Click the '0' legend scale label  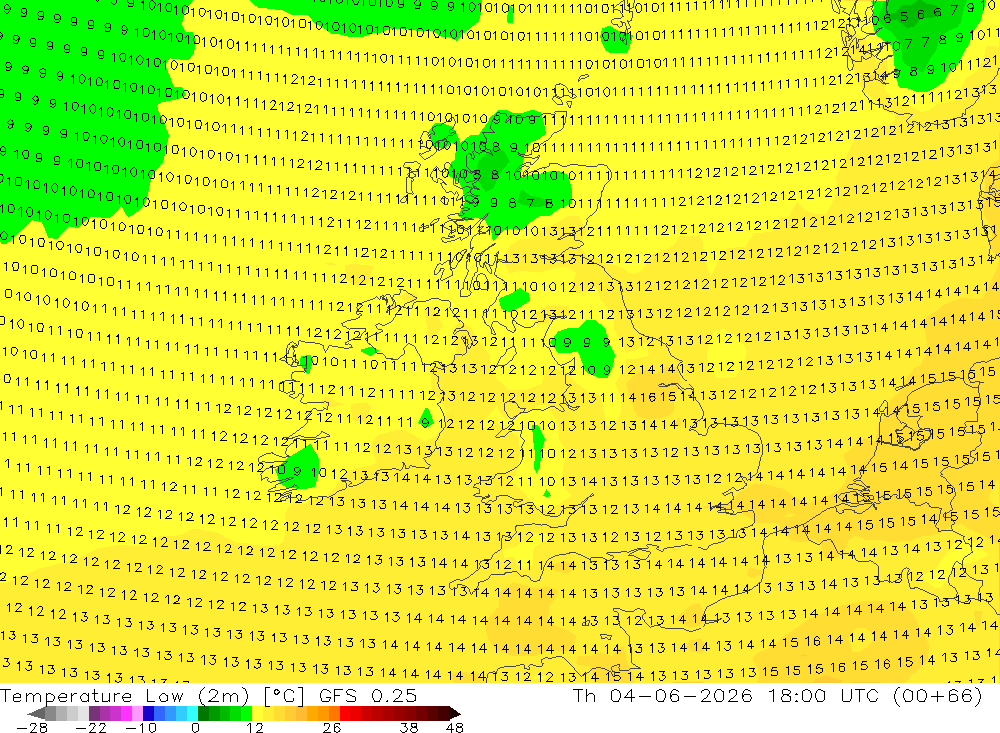[196, 728]
